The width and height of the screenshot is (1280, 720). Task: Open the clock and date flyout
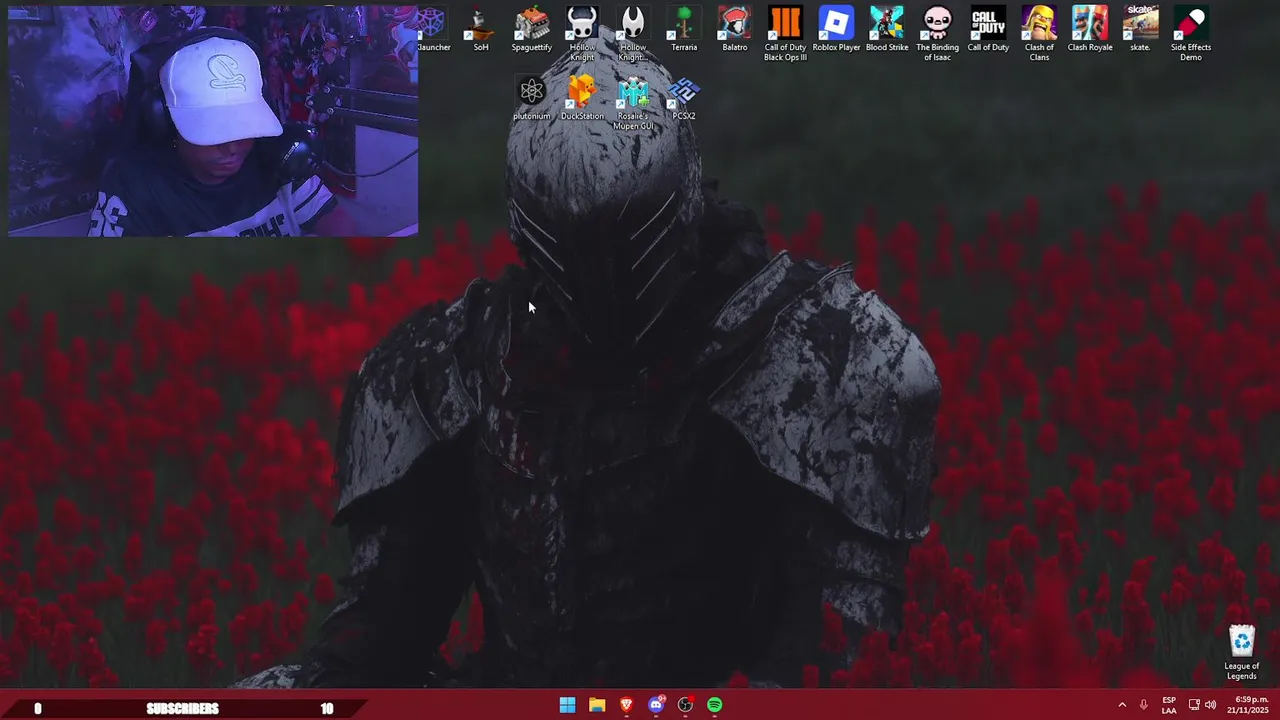[1248, 705]
